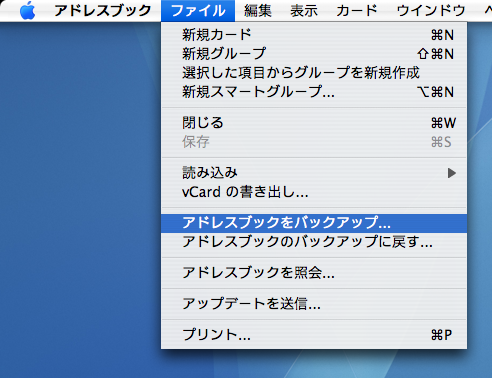Image resolution: width=492 pixels, height=378 pixels.
Task: Click 閉じる menu item
Action: pyautogui.click(x=314, y=123)
